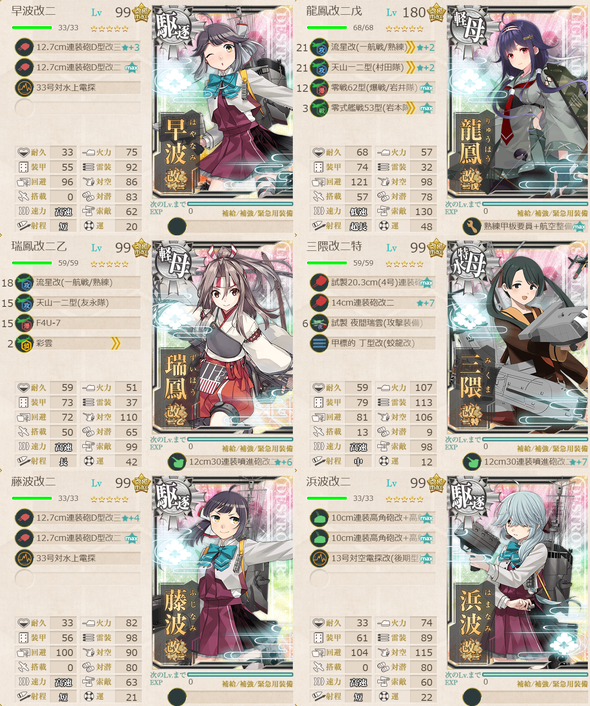This screenshot has width=590, height=706.
Task: Click Hayanami's red main gun icon, first slot
Action: click(x=24, y=47)
